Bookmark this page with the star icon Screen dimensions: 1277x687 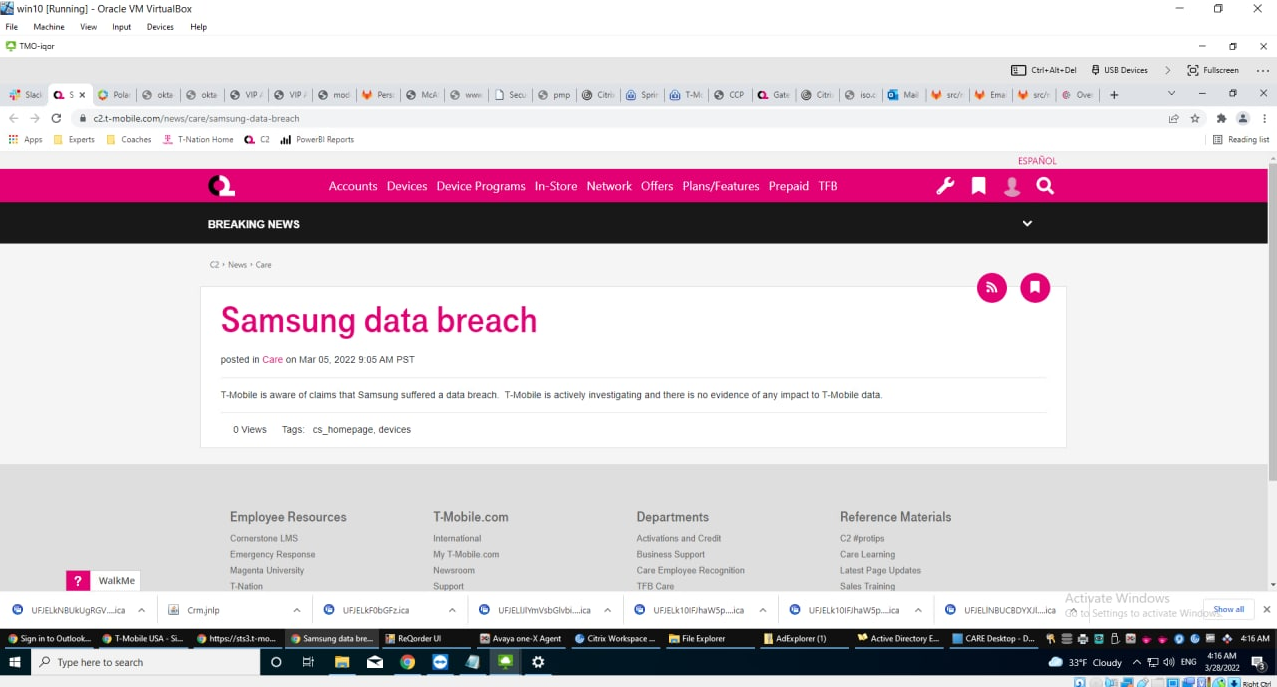point(1195,118)
